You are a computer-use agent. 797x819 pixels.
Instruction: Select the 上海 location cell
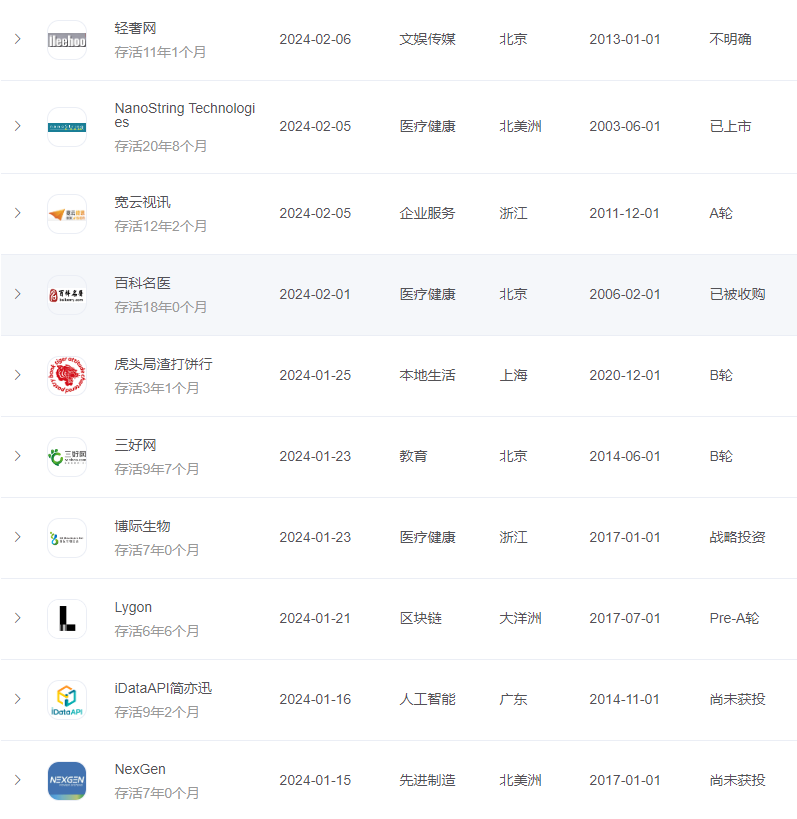tap(513, 375)
